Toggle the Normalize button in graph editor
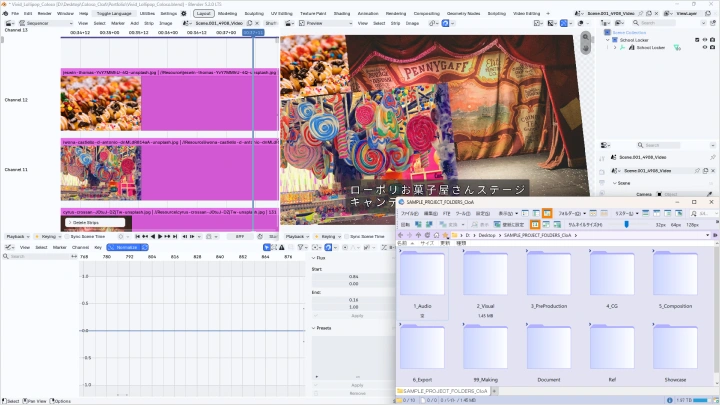 click(x=124, y=247)
